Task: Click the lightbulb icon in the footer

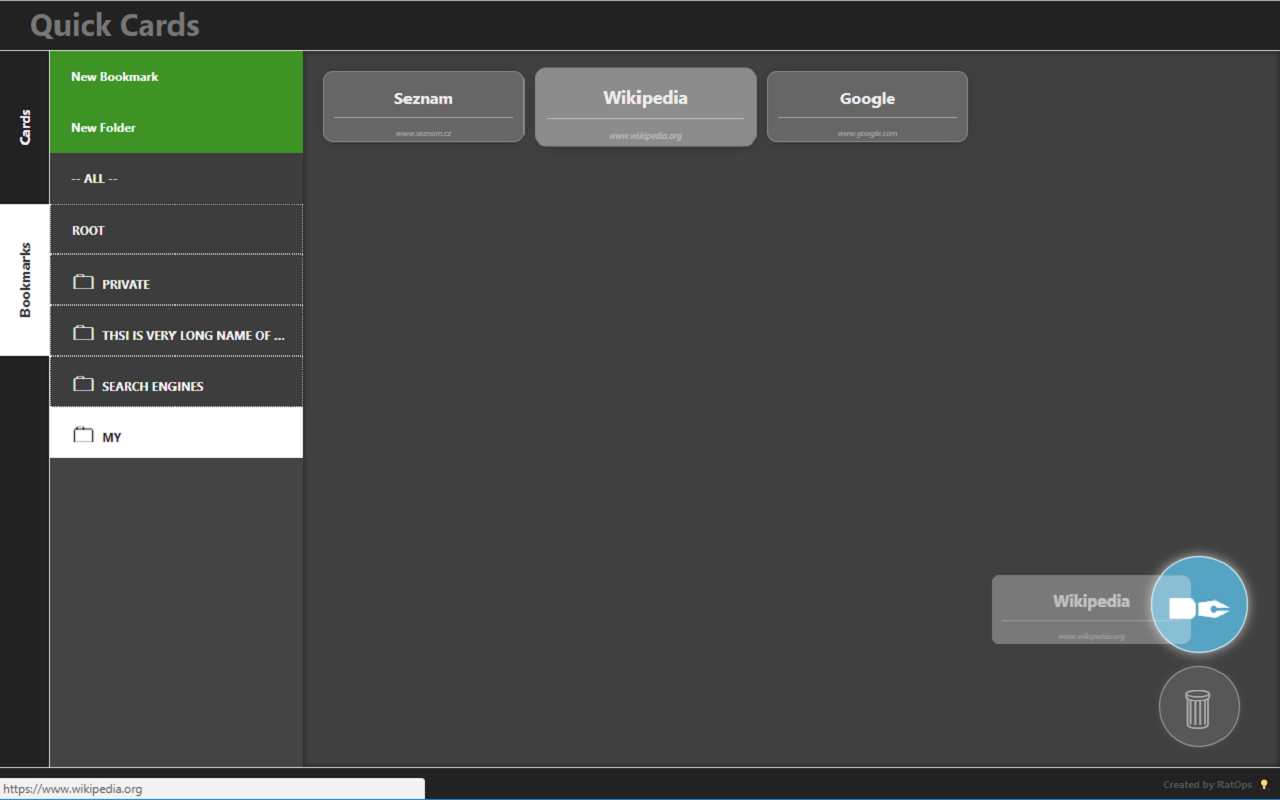Action: pyautogui.click(x=1264, y=785)
